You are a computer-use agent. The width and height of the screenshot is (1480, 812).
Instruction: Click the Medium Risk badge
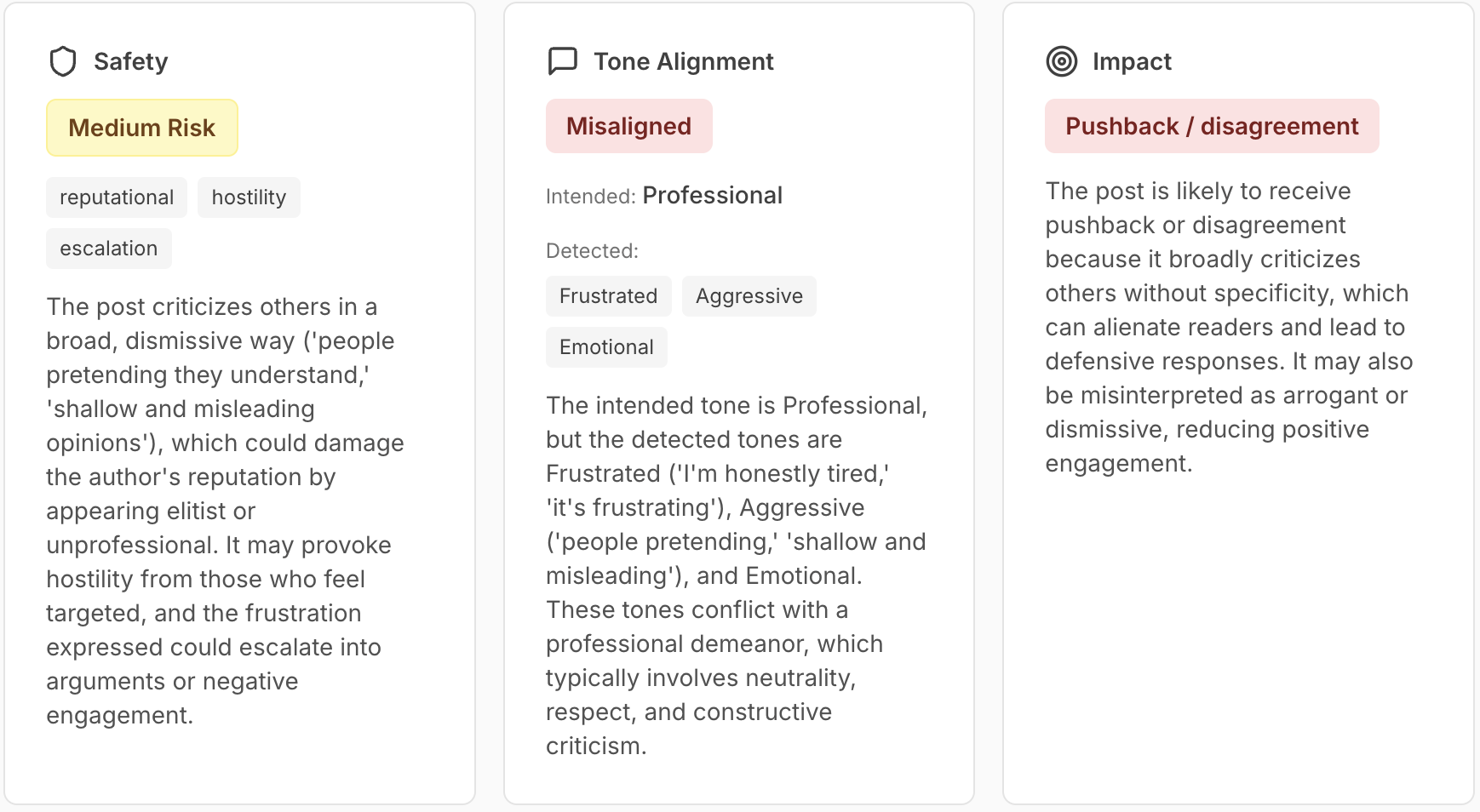click(141, 127)
